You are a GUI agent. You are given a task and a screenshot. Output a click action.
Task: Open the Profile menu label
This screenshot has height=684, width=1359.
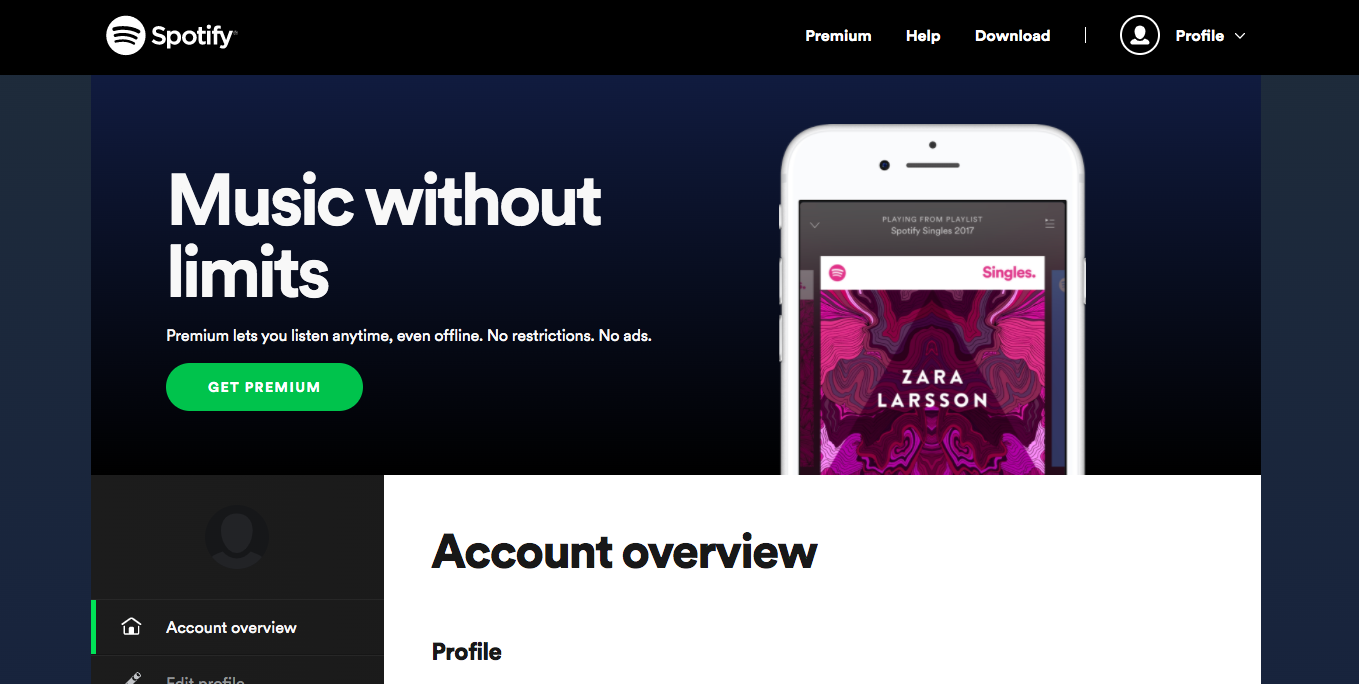click(x=1199, y=36)
